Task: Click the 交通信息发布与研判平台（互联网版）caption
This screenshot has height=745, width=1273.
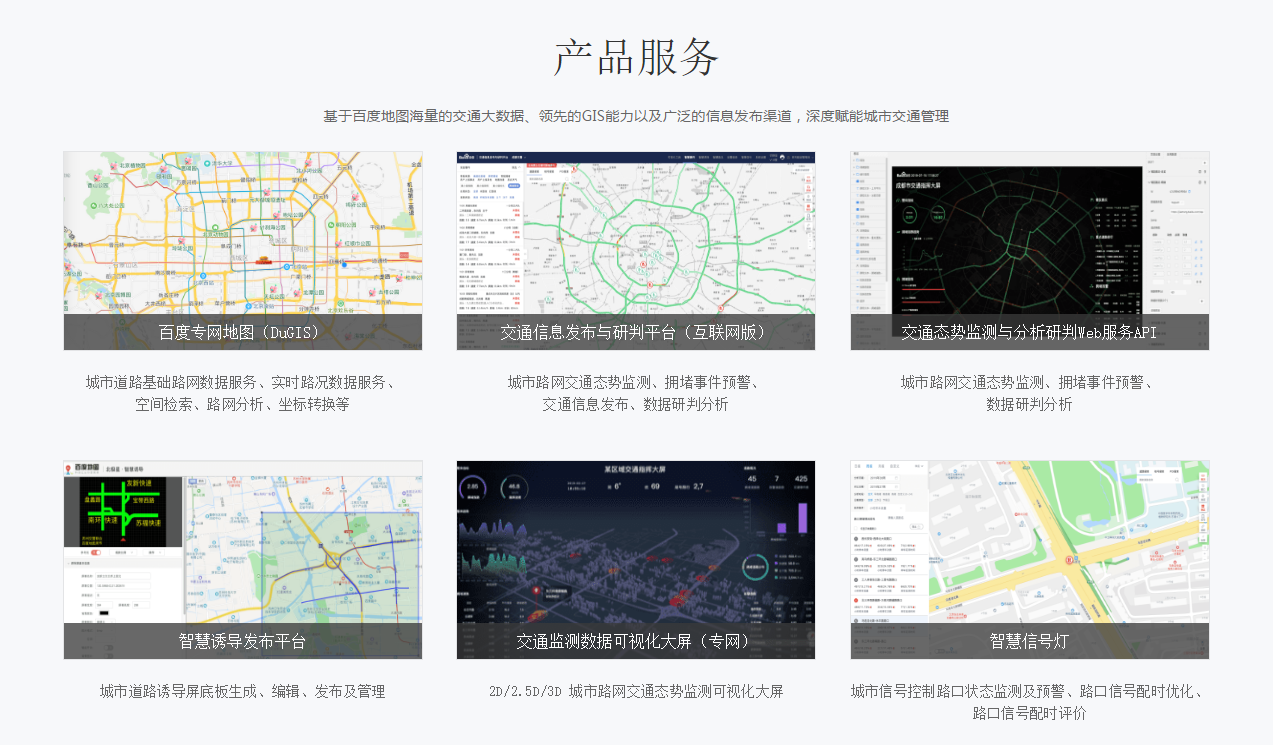Action: pos(636,332)
